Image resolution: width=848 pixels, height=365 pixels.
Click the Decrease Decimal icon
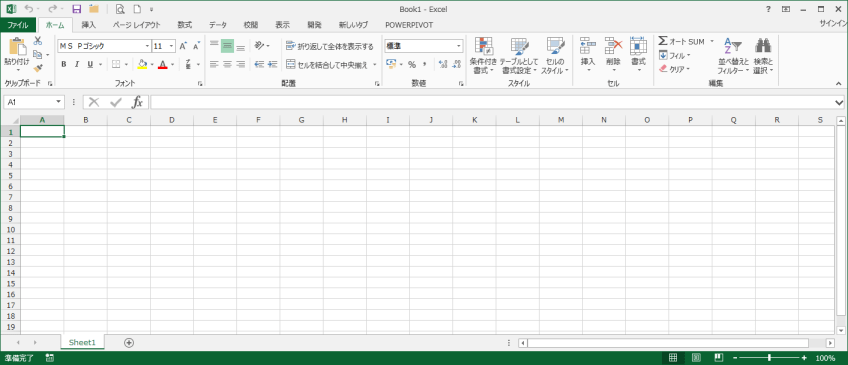[456, 64]
